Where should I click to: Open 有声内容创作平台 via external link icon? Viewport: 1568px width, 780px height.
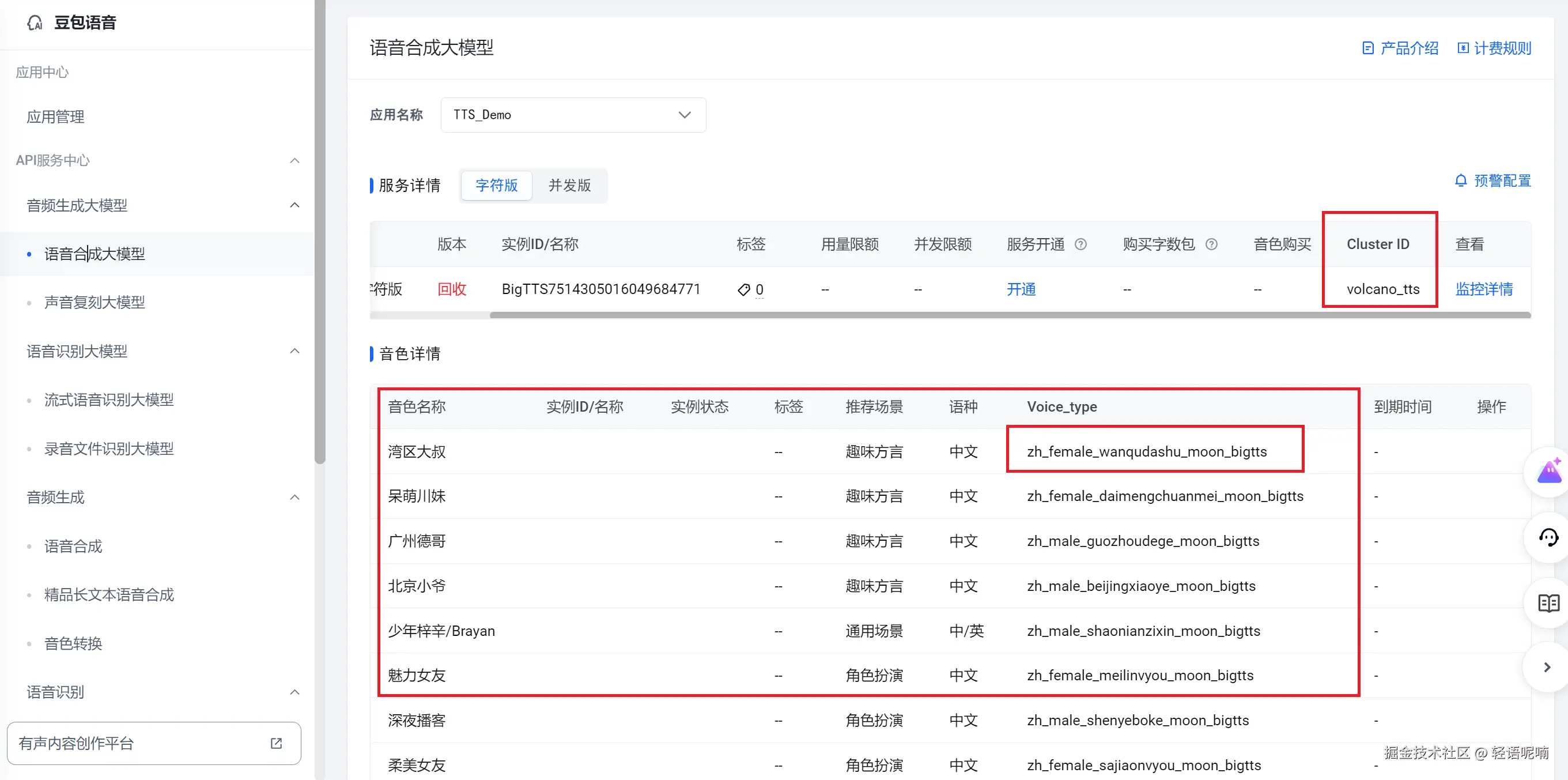(x=275, y=744)
